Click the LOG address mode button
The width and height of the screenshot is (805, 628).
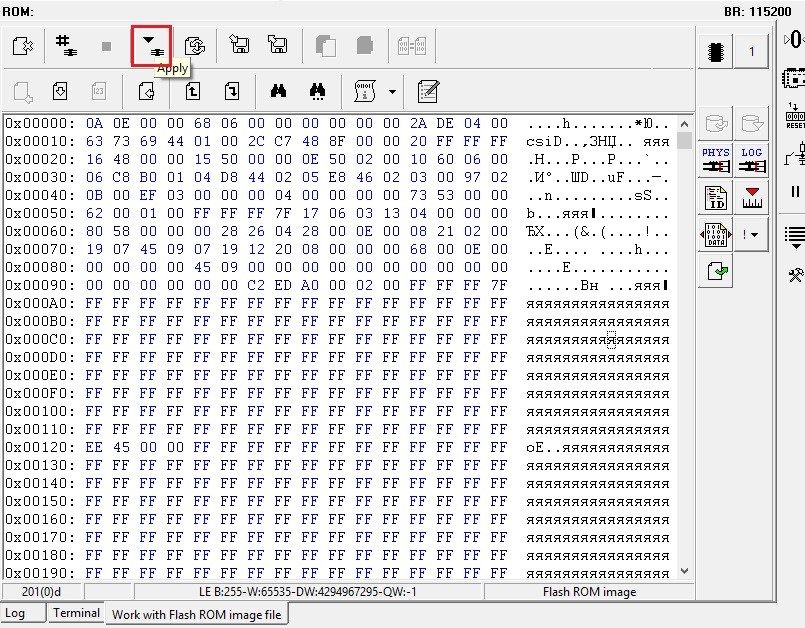tap(752, 160)
